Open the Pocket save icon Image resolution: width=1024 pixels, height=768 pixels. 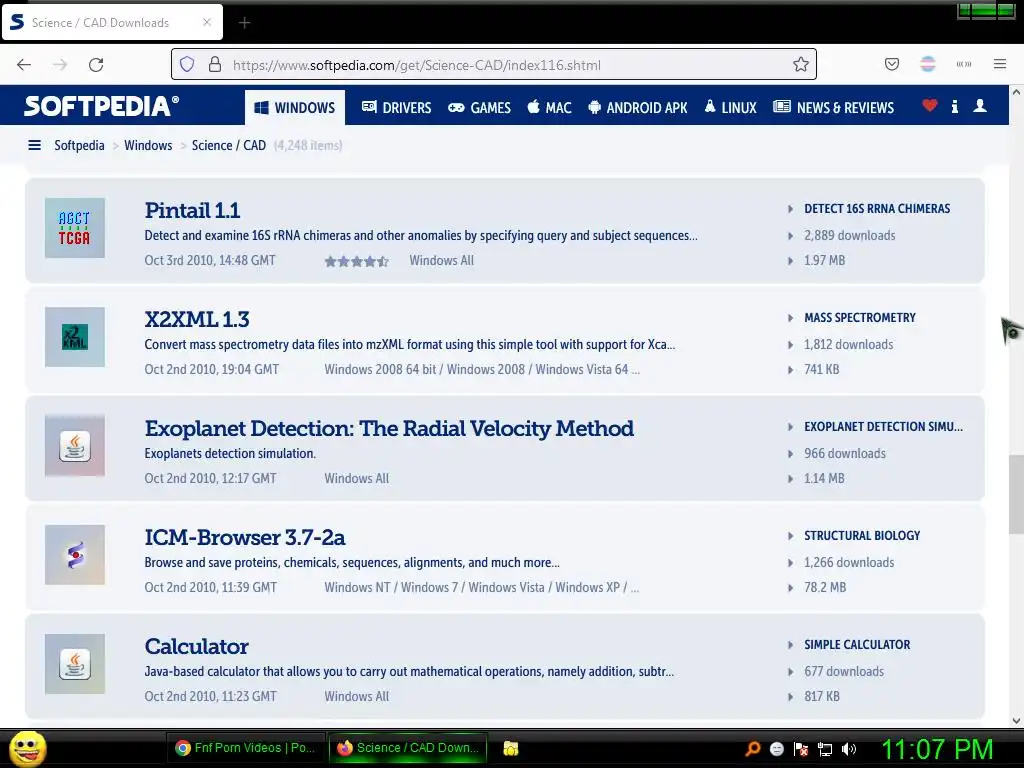(892, 64)
